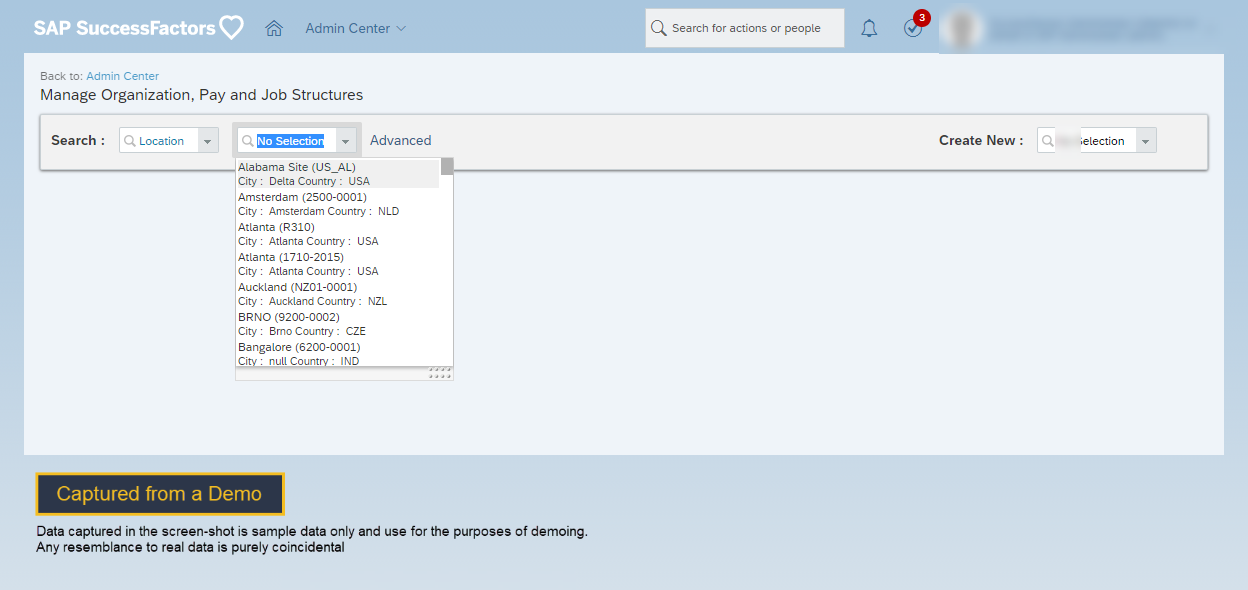Click magnifier icon in Location search field
Screen dimensions: 1248x590
pos(129,141)
